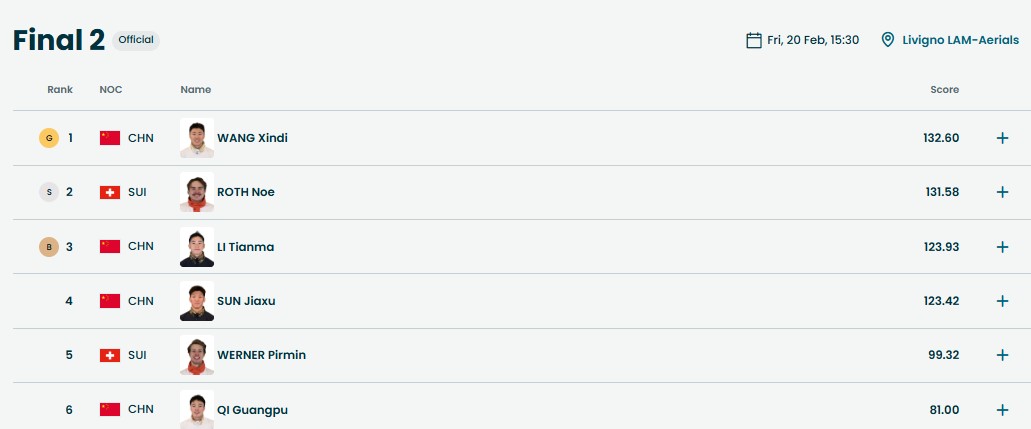Click the location pin icon near Livigno
The height and width of the screenshot is (429, 1031).
(x=887, y=40)
